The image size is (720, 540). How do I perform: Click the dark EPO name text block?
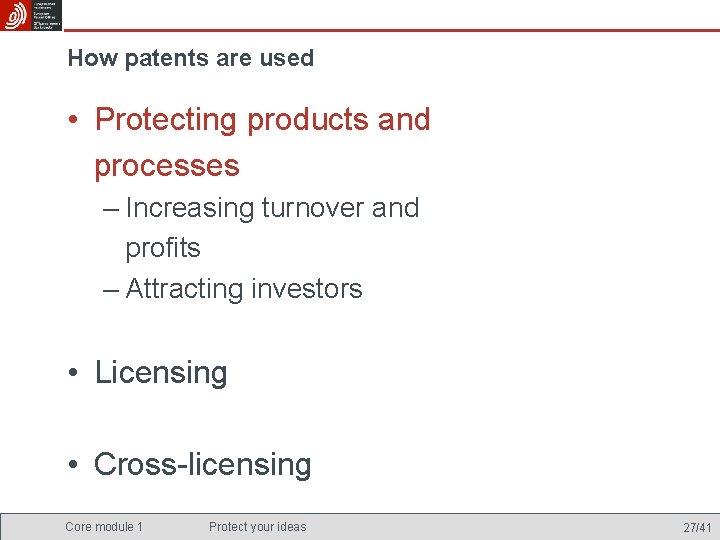[46, 16]
